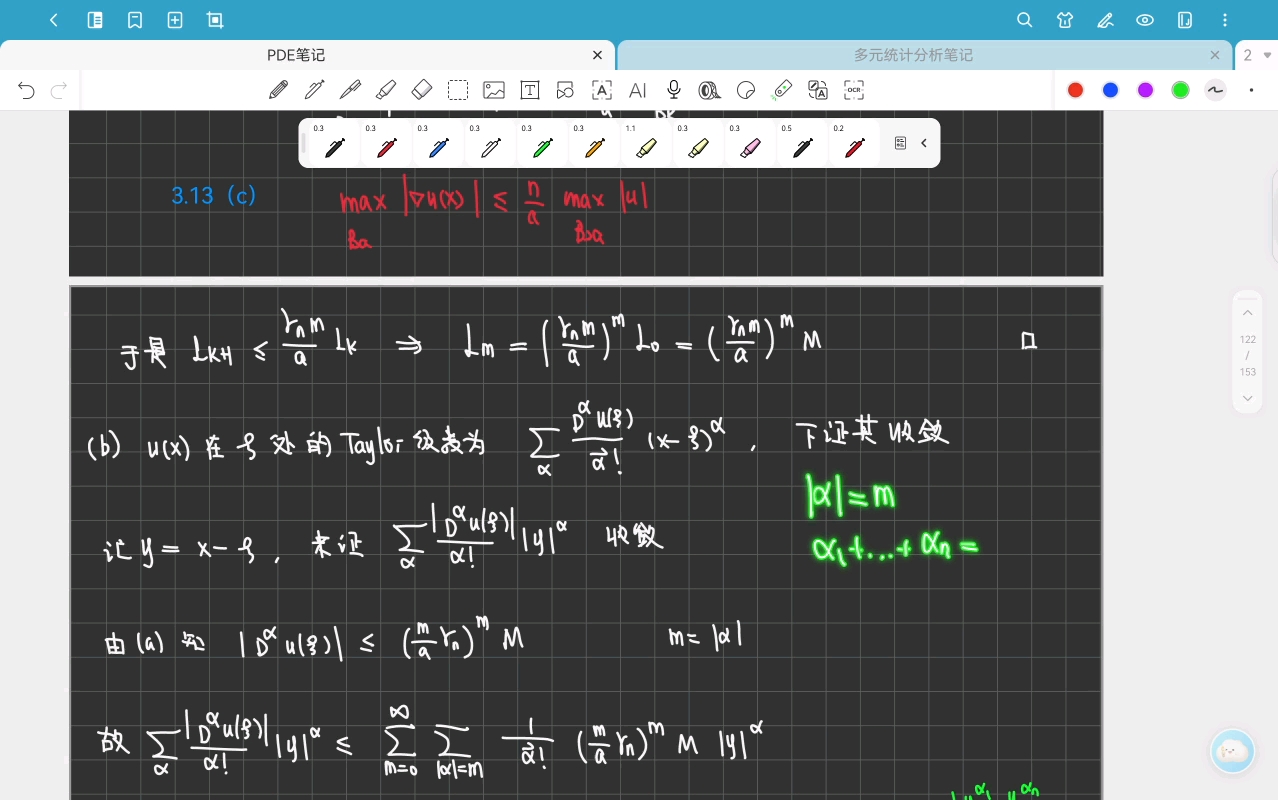Open search with magnifier icon
This screenshot has height=800, width=1278.
tap(1024, 20)
